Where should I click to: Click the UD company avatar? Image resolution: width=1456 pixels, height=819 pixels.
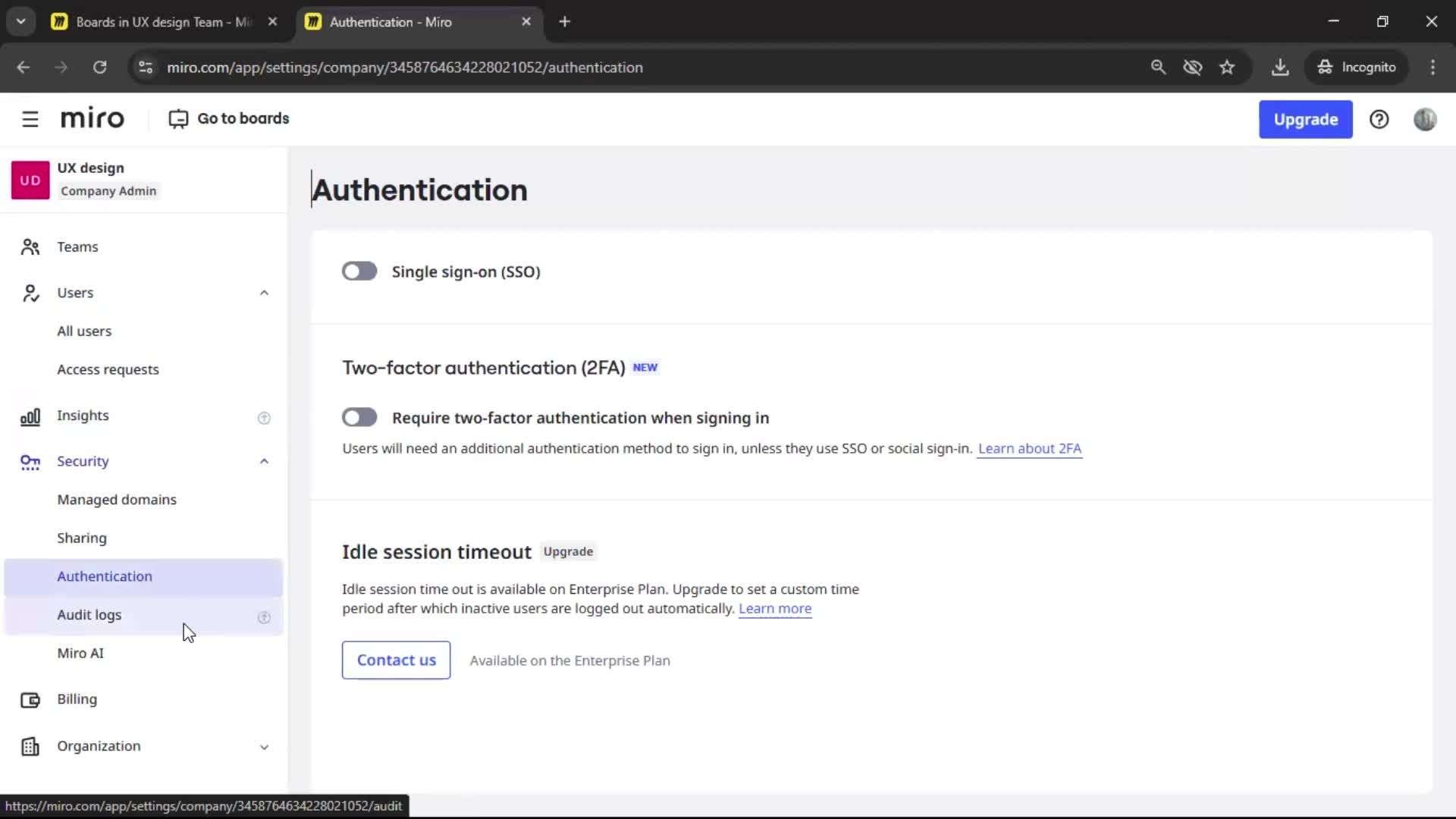[x=30, y=180]
